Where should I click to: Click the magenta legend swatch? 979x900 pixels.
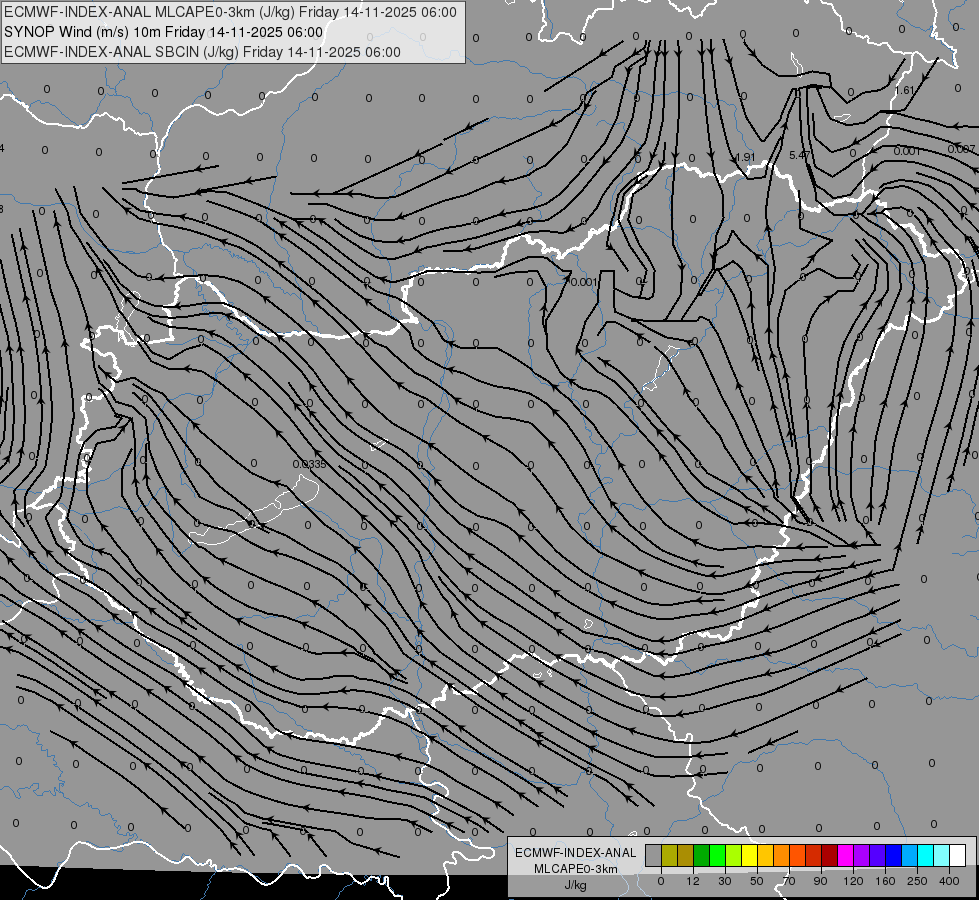pyautogui.click(x=845, y=855)
